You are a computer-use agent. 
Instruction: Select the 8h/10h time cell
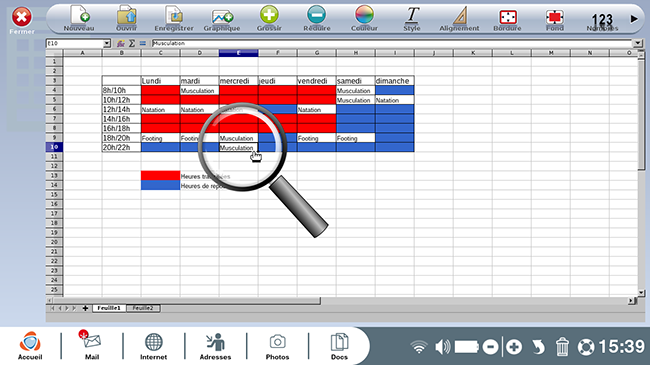[x=121, y=90]
